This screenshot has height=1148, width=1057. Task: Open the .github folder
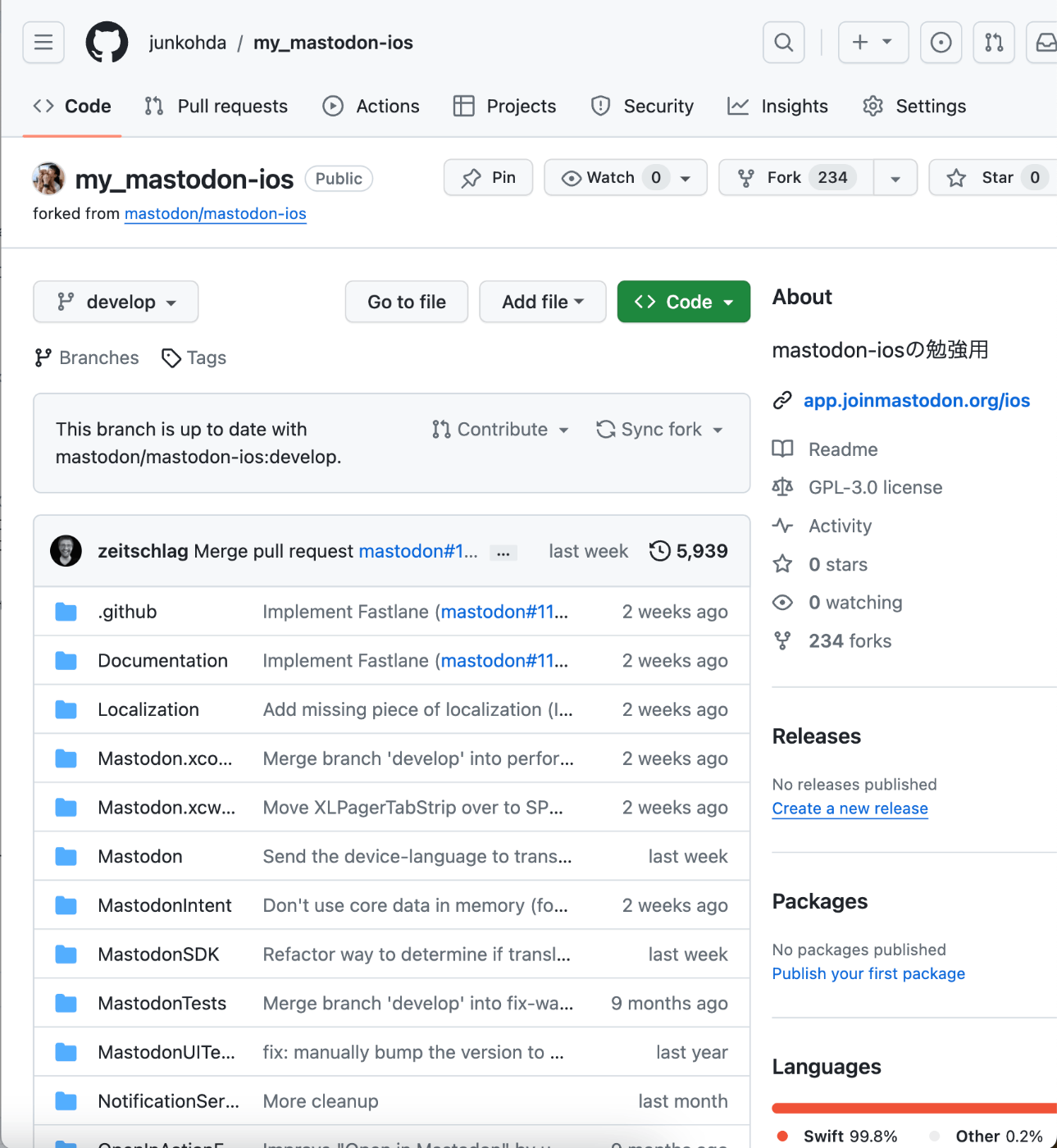pyautogui.click(x=127, y=612)
